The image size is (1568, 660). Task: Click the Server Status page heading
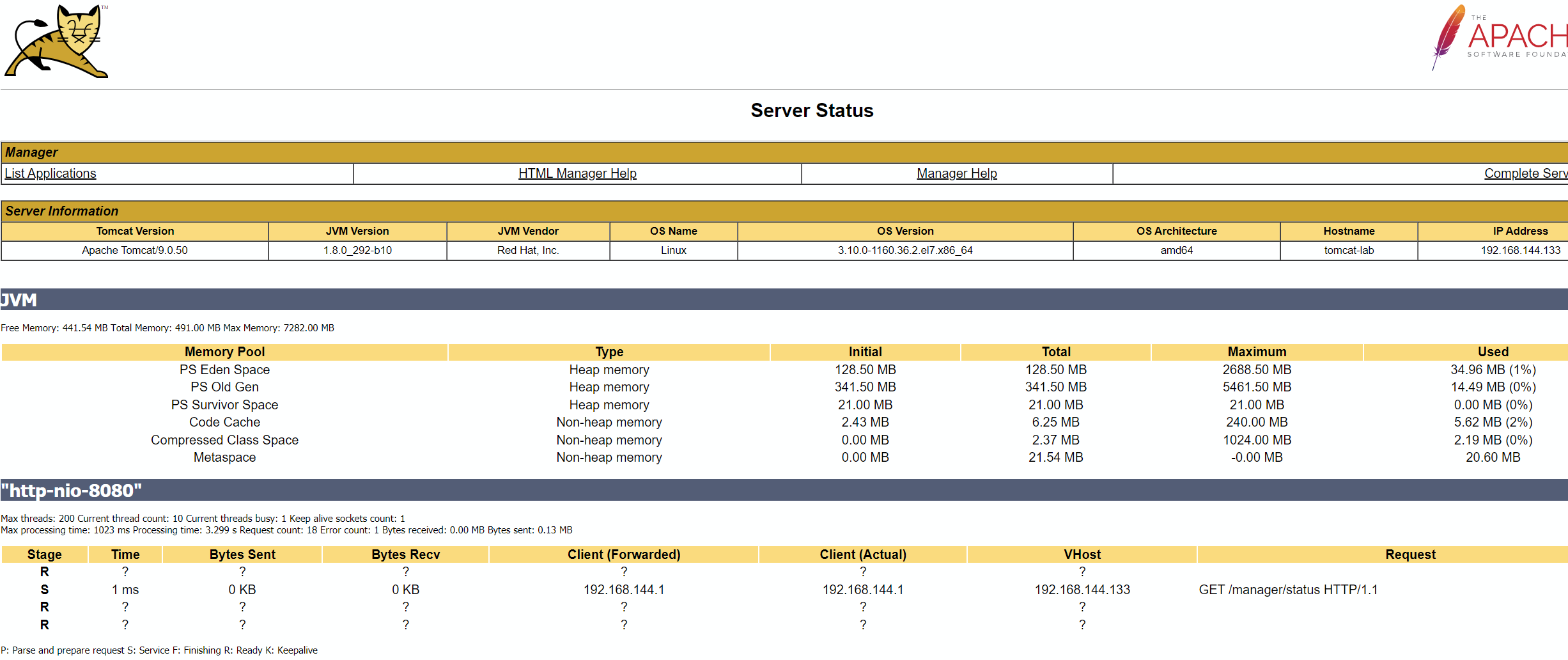point(812,111)
